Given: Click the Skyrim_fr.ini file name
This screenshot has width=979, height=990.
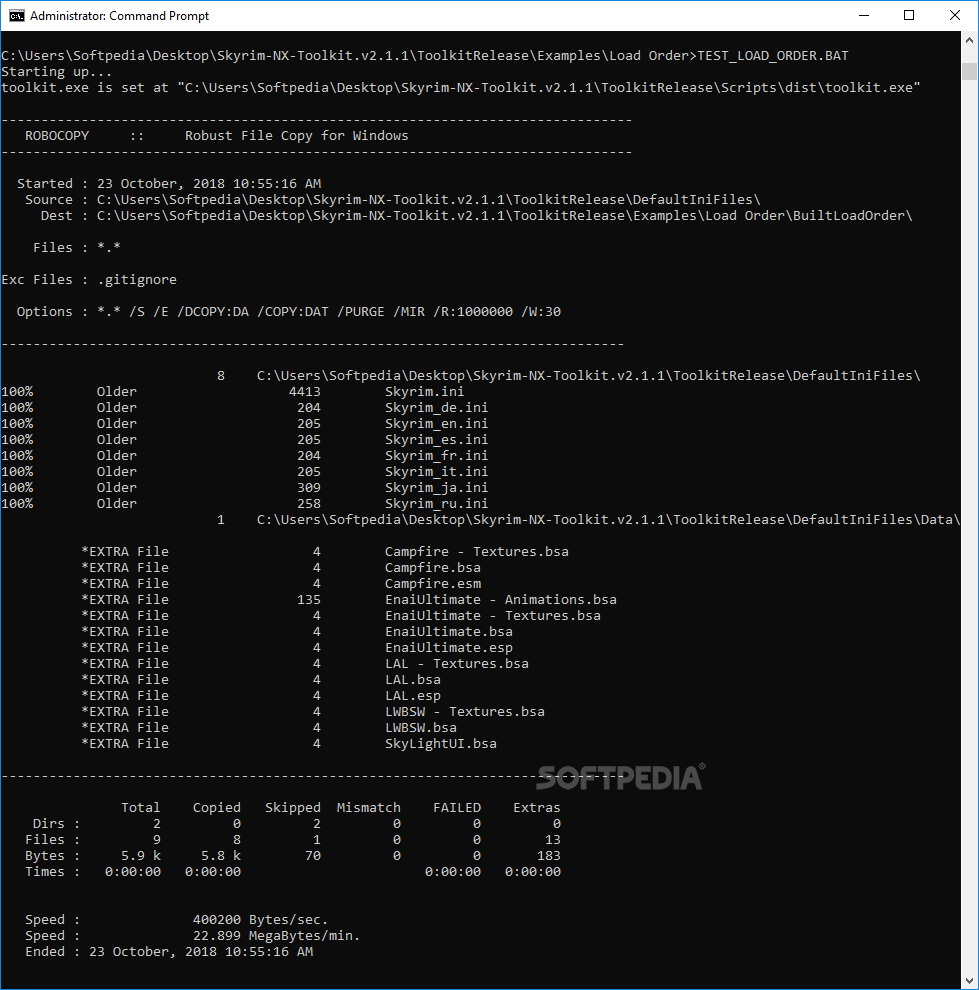Looking at the screenshot, I should tap(436, 456).
